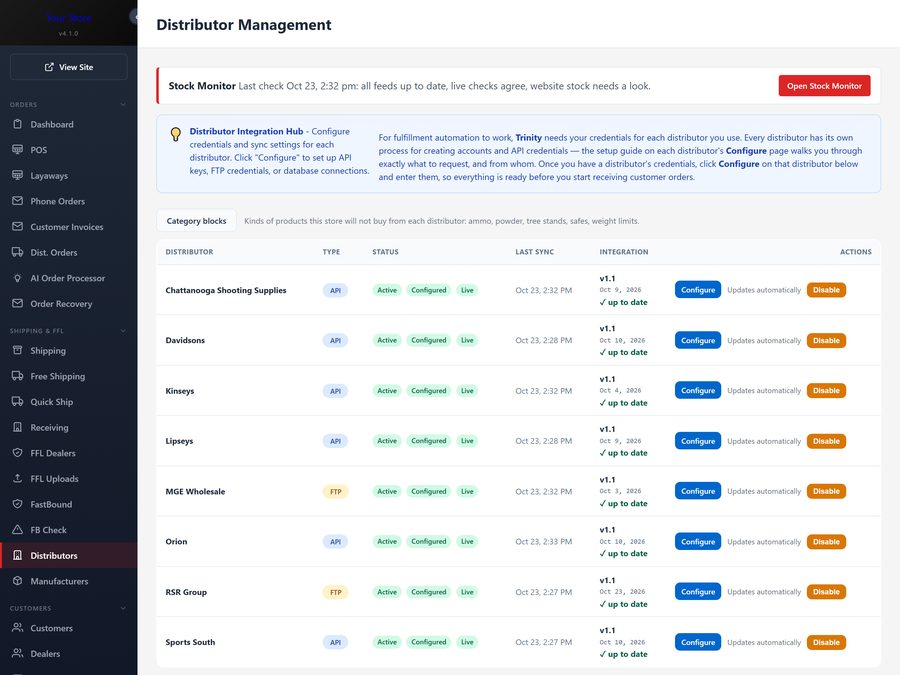Configure the Kinseys distributor
The image size is (900, 675).
(x=697, y=390)
